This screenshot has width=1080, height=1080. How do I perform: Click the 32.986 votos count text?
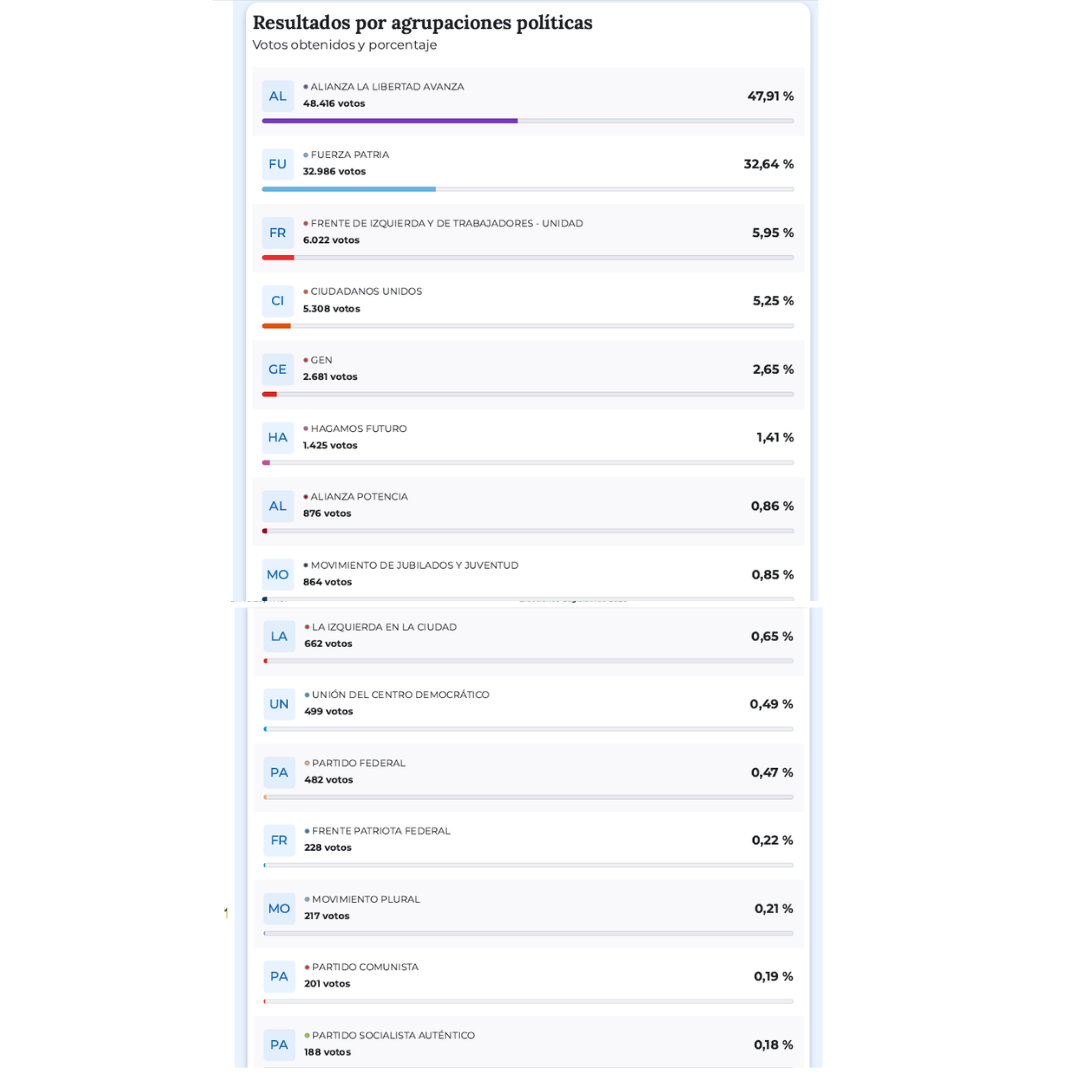click(x=334, y=171)
